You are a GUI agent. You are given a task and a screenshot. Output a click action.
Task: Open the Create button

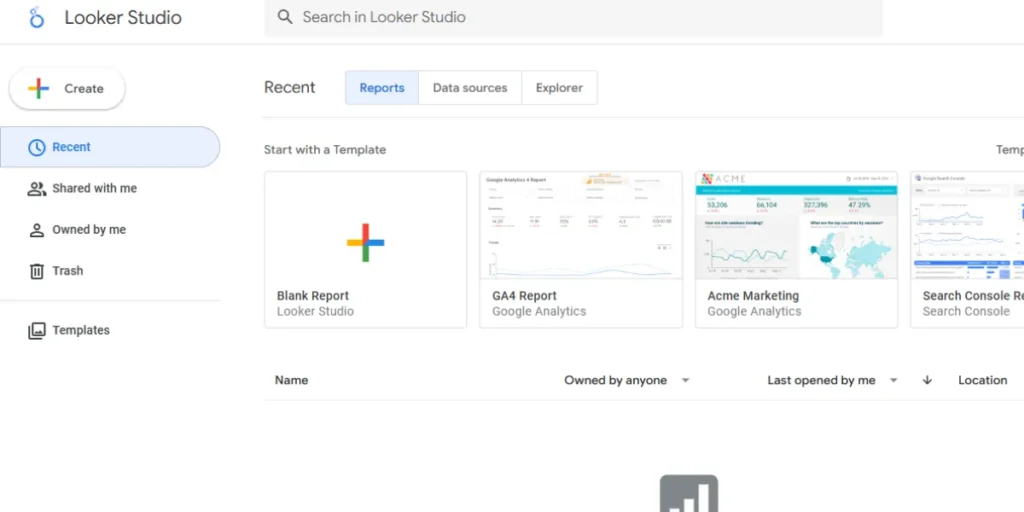67,88
